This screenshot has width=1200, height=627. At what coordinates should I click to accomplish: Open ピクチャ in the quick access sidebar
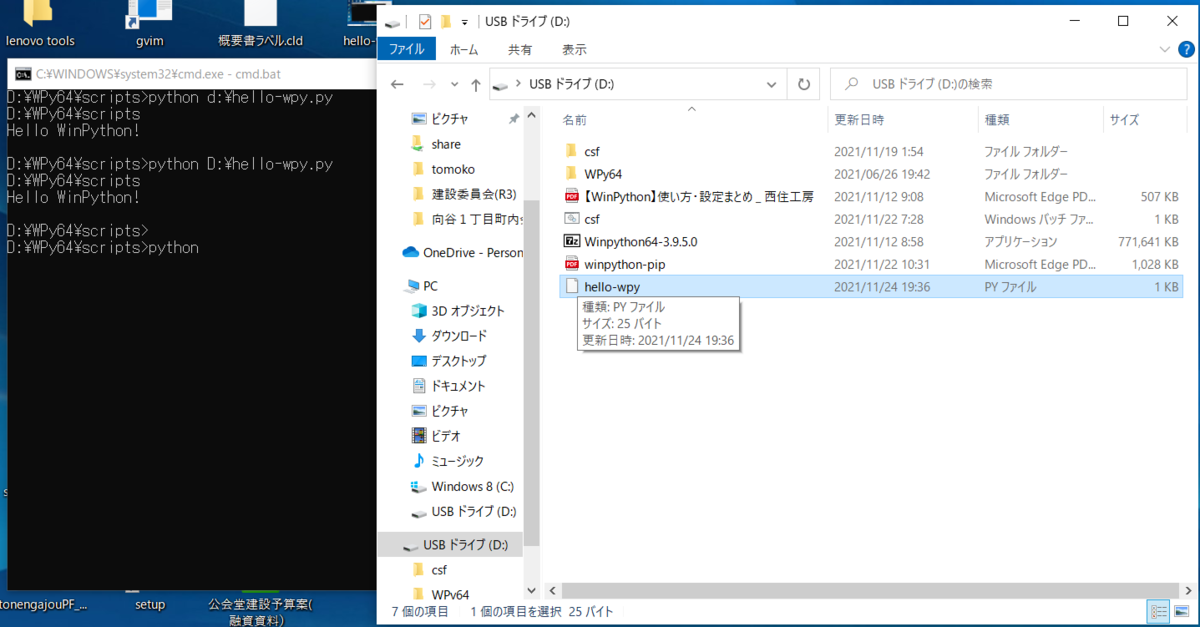(x=450, y=119)
